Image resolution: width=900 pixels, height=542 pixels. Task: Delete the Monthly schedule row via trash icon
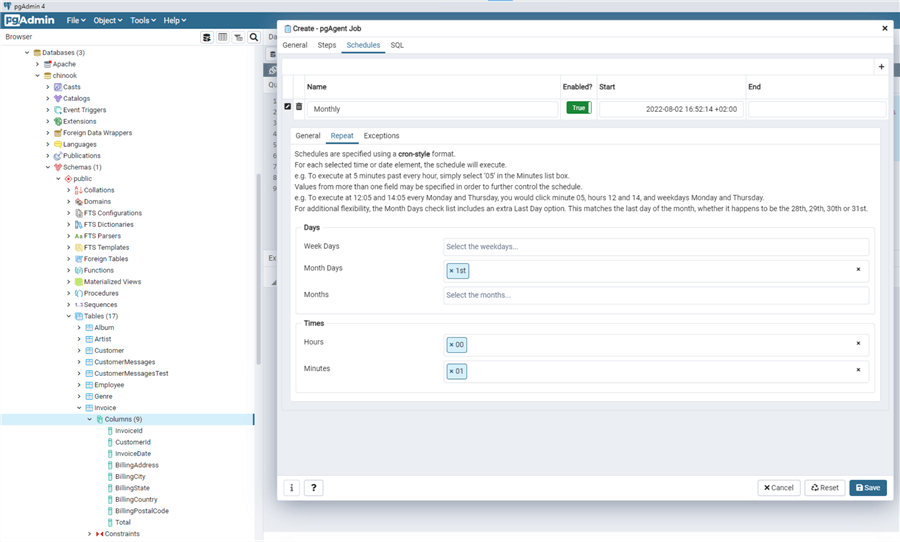[x=299, y=107]
